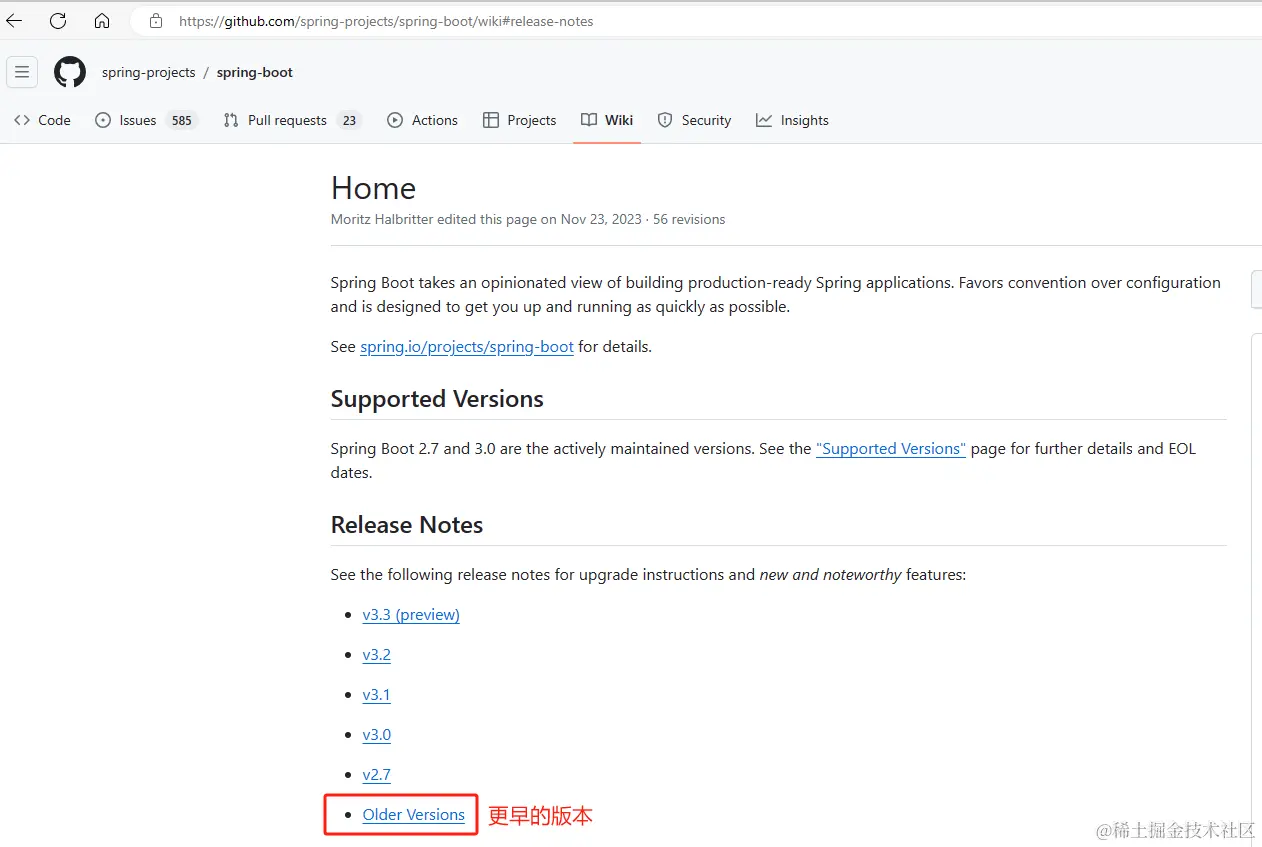Go to GitHub home via the Octocat logo
The image size is (1262, 847).
click(x=70, y=72)
